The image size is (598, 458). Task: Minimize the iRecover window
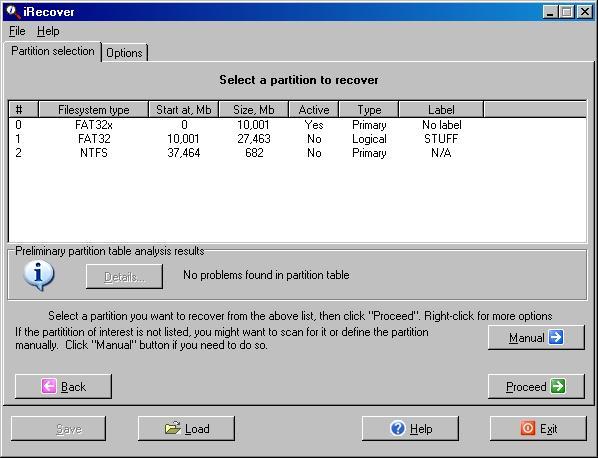[550, 12]
